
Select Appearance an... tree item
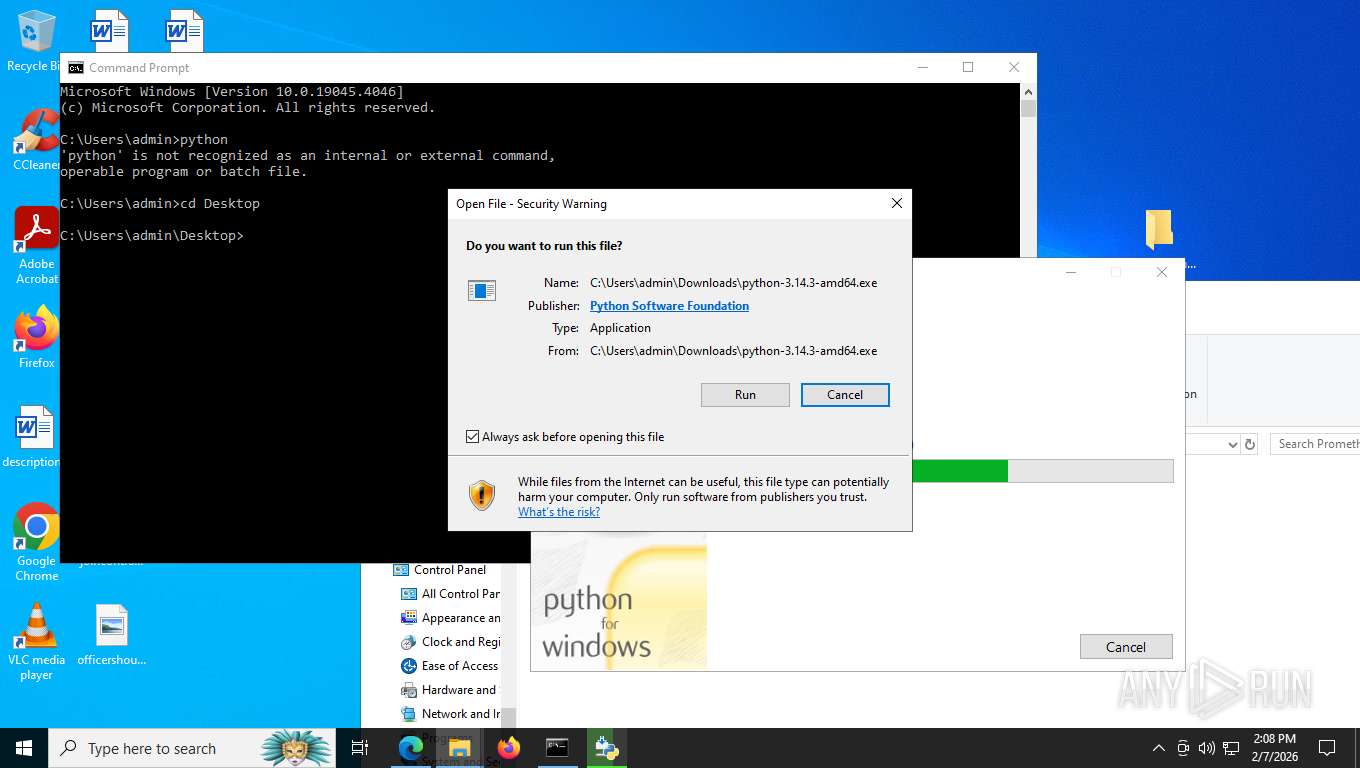460,618
